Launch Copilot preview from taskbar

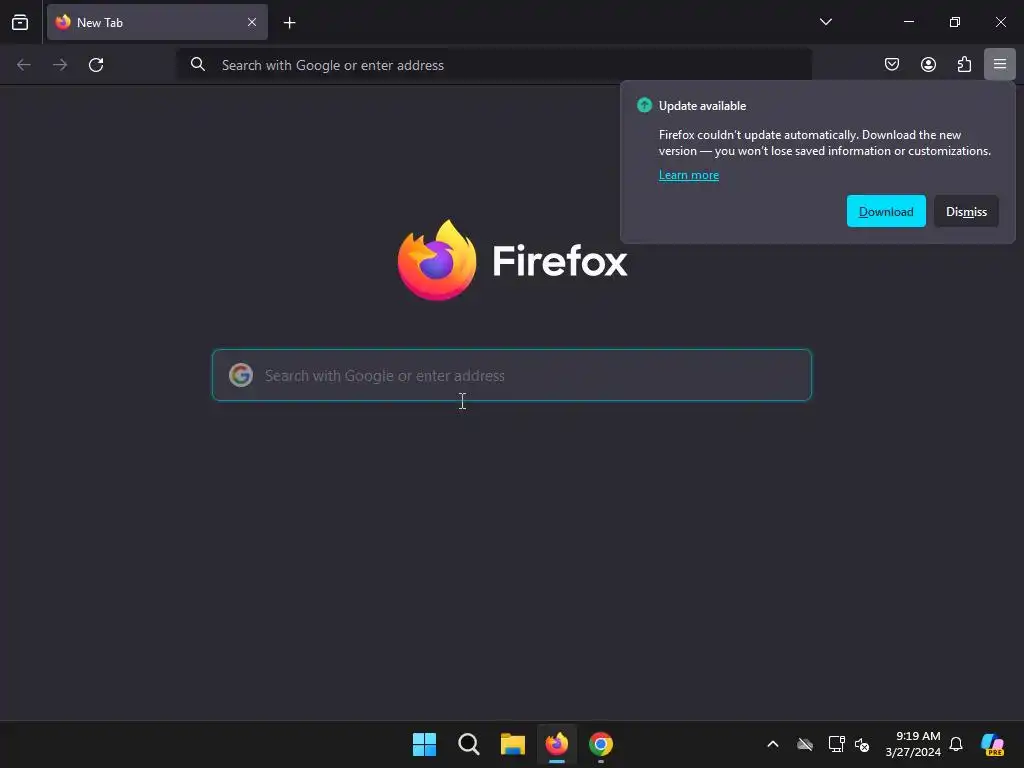point(992,744)
